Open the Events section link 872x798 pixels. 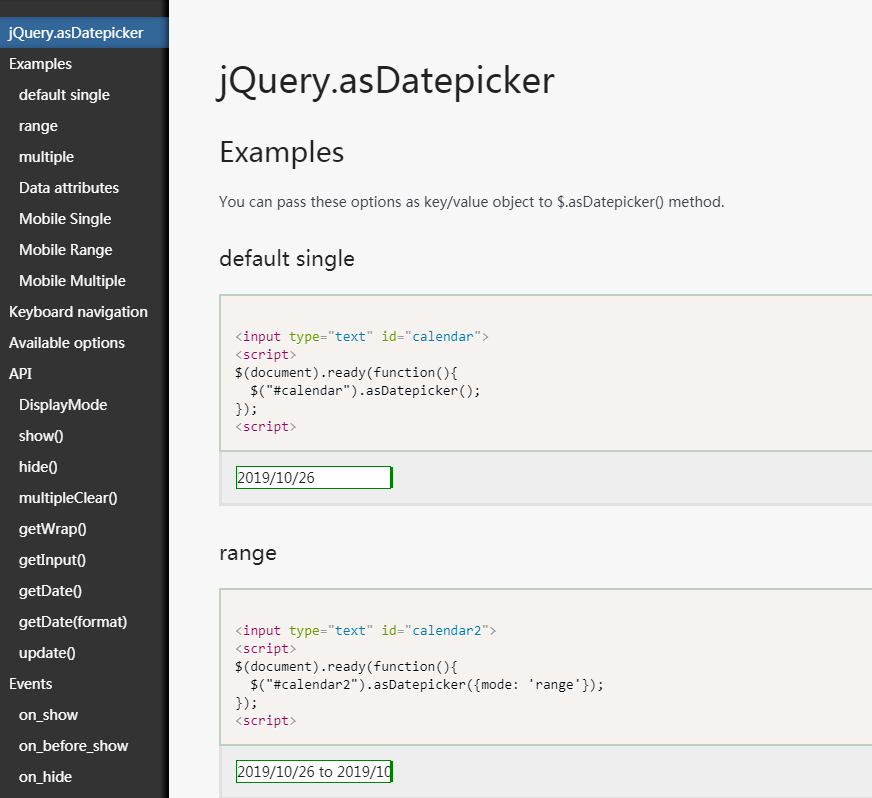click(x=31, y=684)
